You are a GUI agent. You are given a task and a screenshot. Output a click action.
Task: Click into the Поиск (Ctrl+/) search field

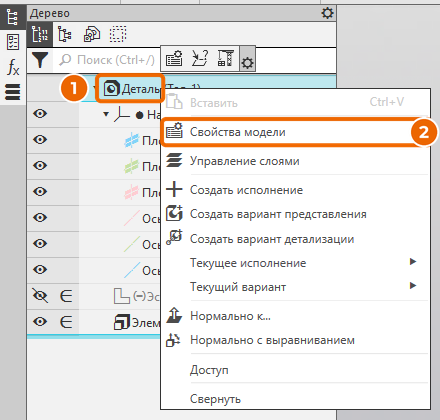point(107,60)
